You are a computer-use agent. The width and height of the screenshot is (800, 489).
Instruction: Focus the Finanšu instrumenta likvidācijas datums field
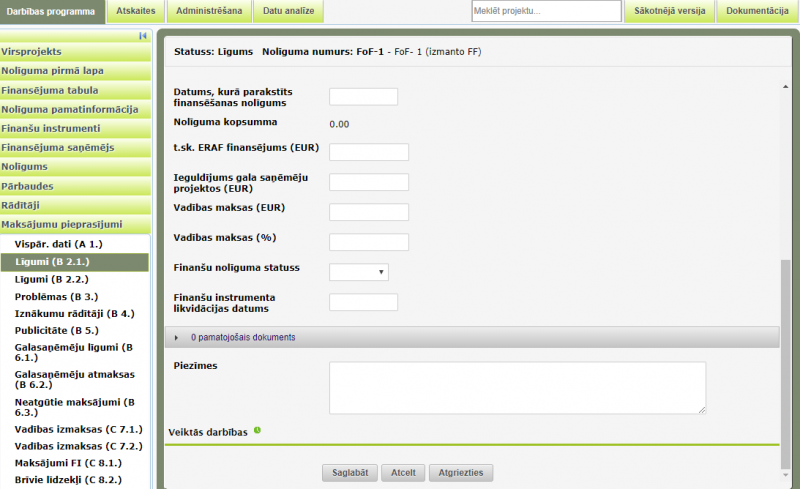click(x=363, y=302)
